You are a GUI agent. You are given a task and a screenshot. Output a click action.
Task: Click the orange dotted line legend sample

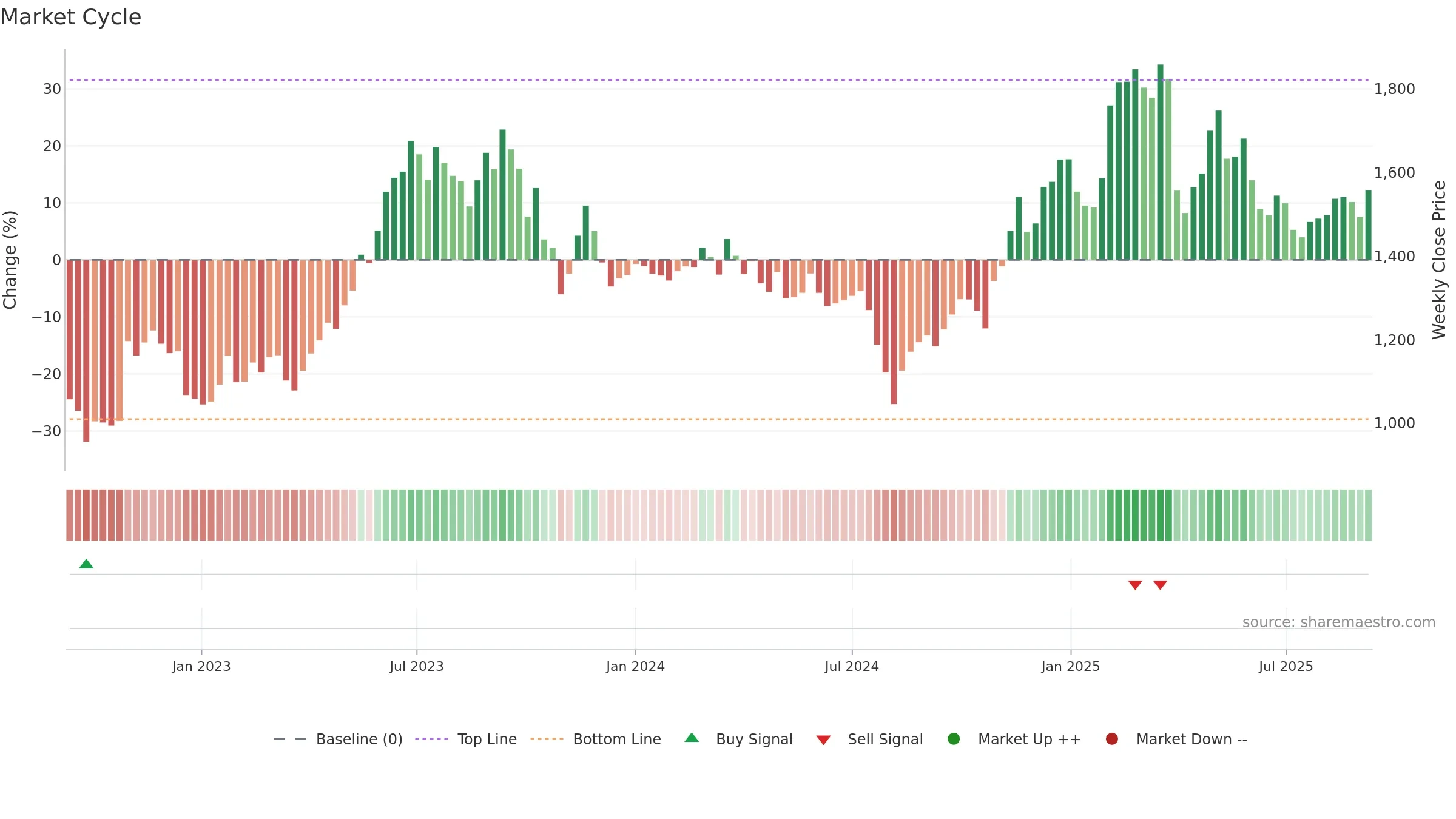547,739
